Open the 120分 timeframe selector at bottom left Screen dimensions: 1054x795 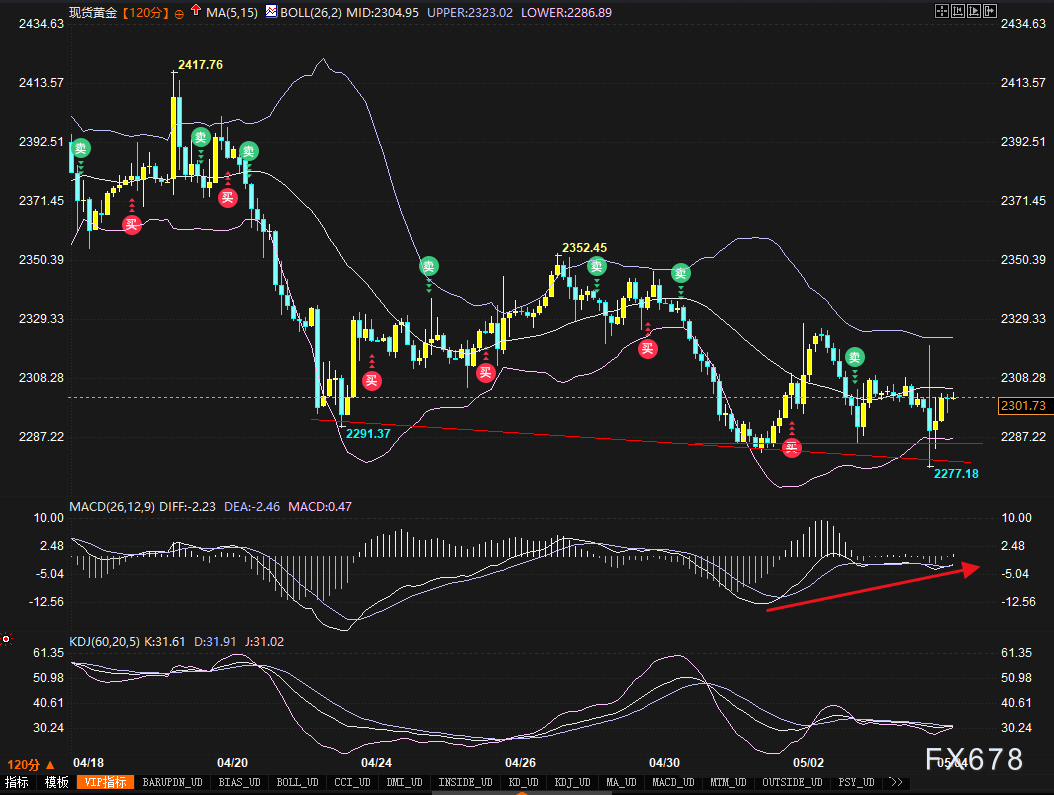coord(31,764)
